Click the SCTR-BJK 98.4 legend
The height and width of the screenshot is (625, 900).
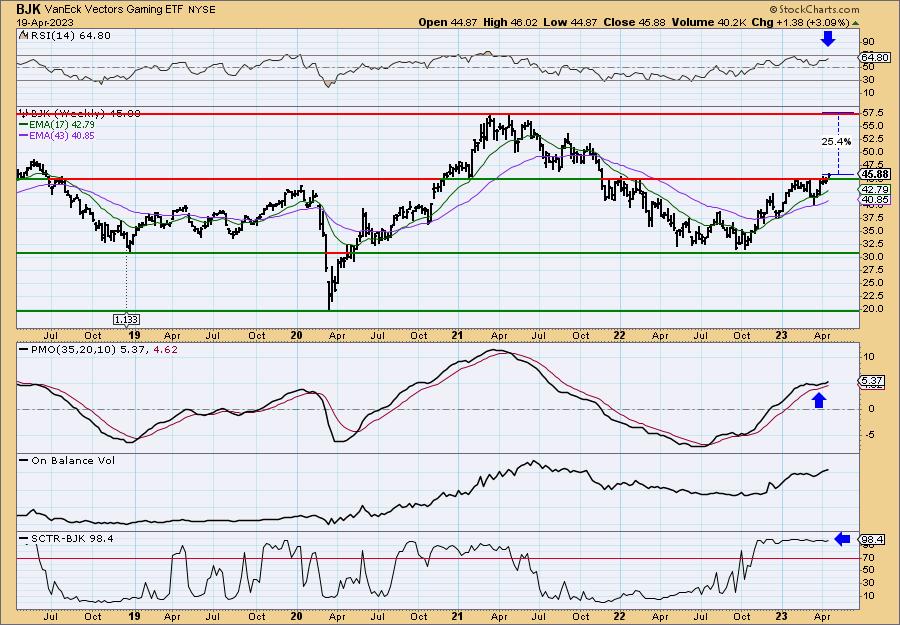click(66, 538)
